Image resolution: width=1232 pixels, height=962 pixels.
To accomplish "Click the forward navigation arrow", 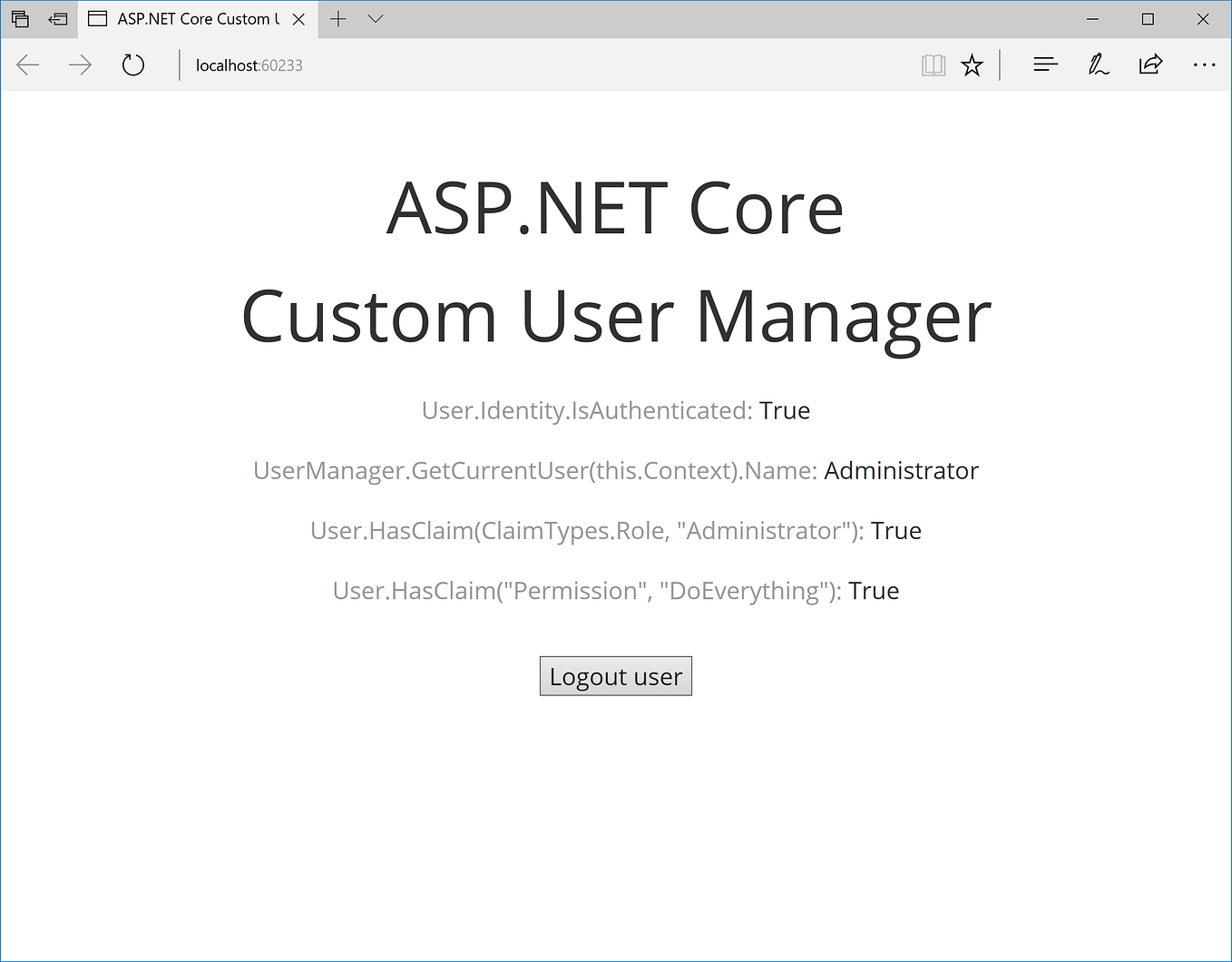I will pyautogui.click(x=80, y=64).
